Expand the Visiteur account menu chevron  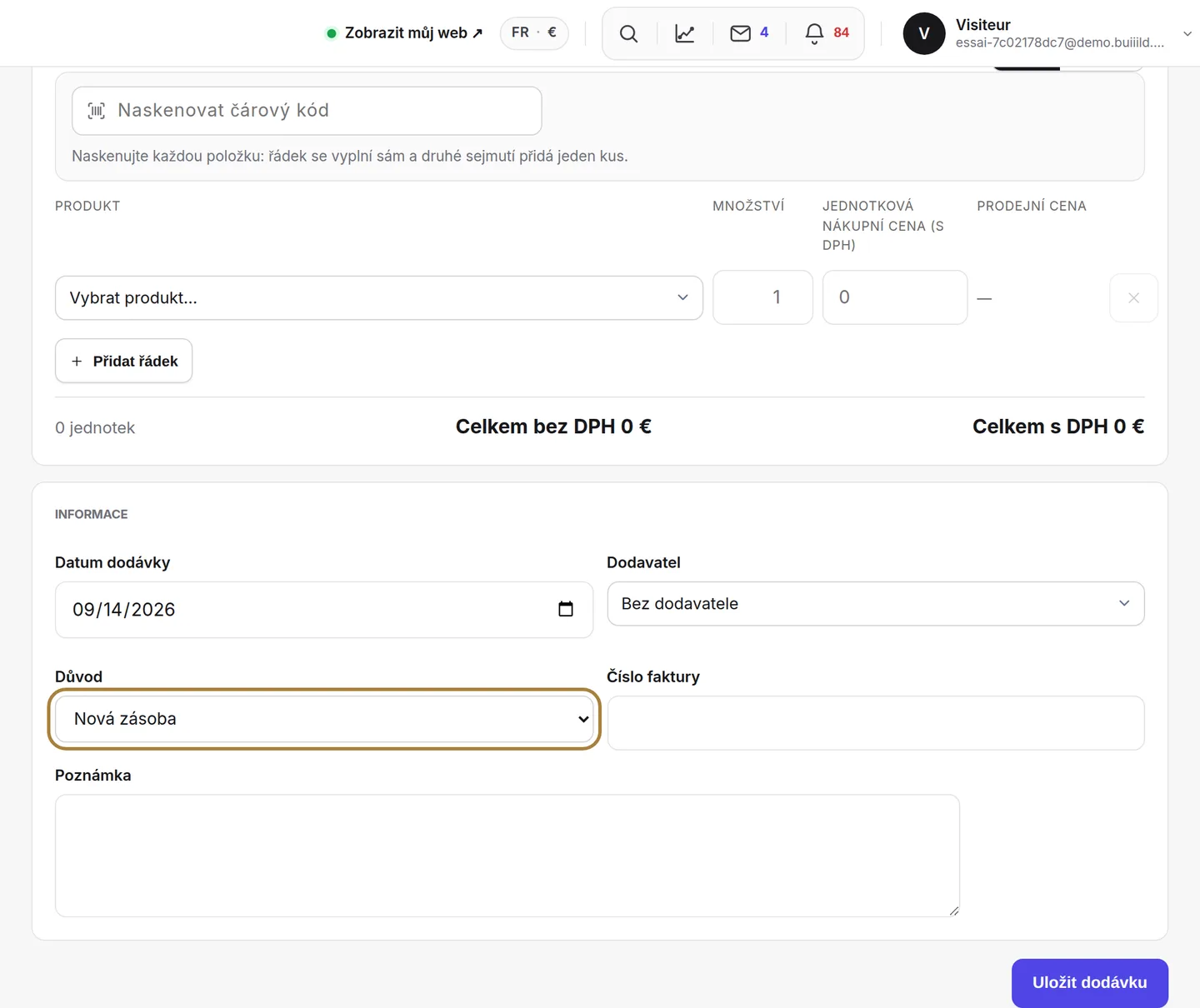click(1187, 33)
